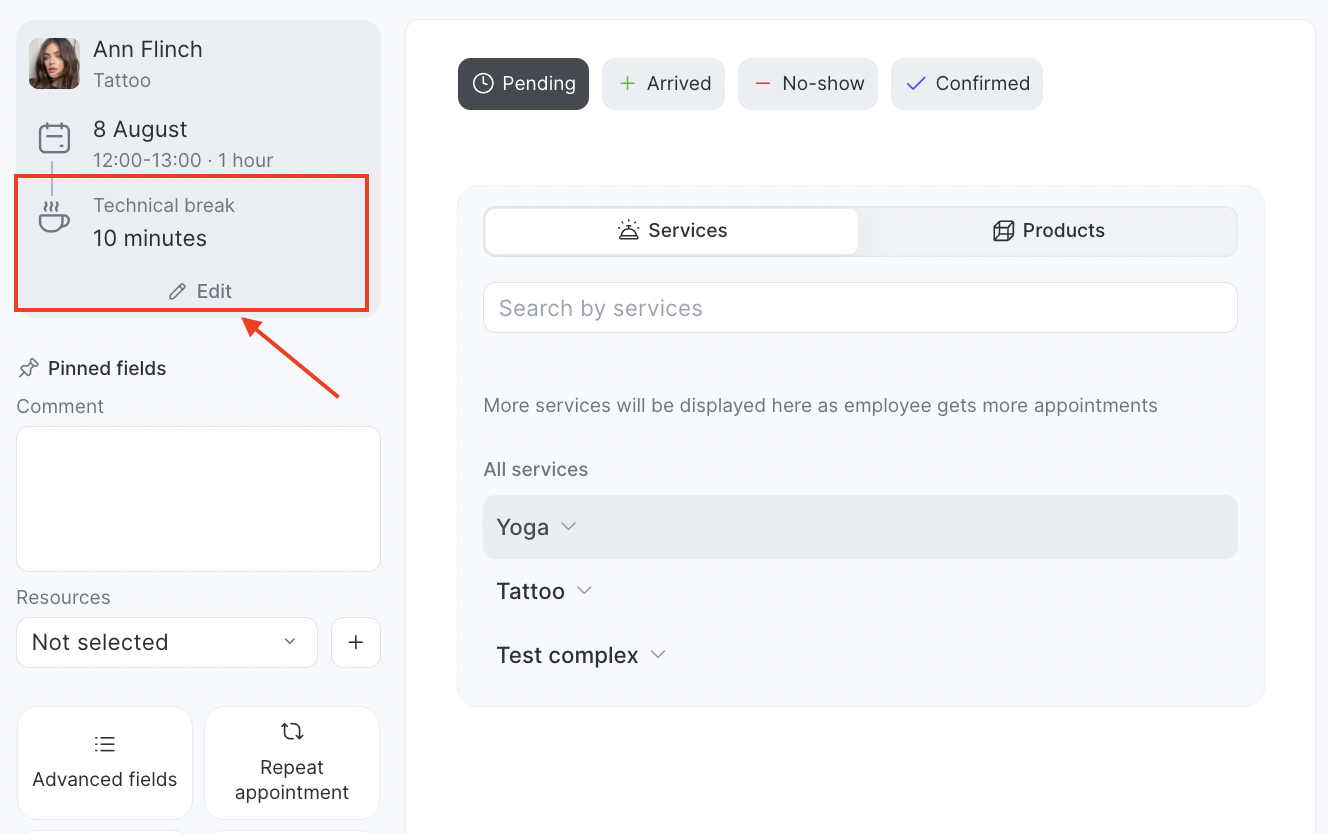Expand the Yoga service category

click(537, 527)
